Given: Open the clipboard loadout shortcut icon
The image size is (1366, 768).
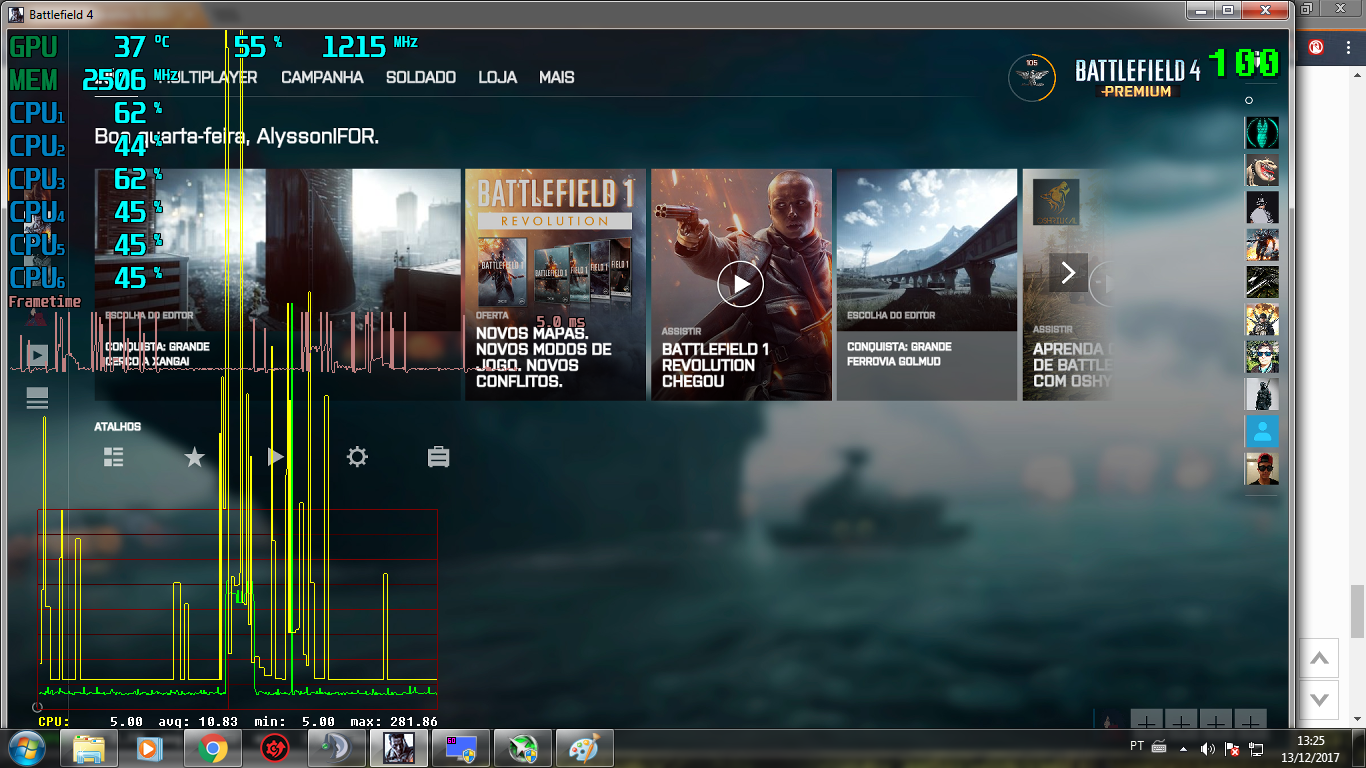Looking at the screenshot, I should (x=438, y=457).
